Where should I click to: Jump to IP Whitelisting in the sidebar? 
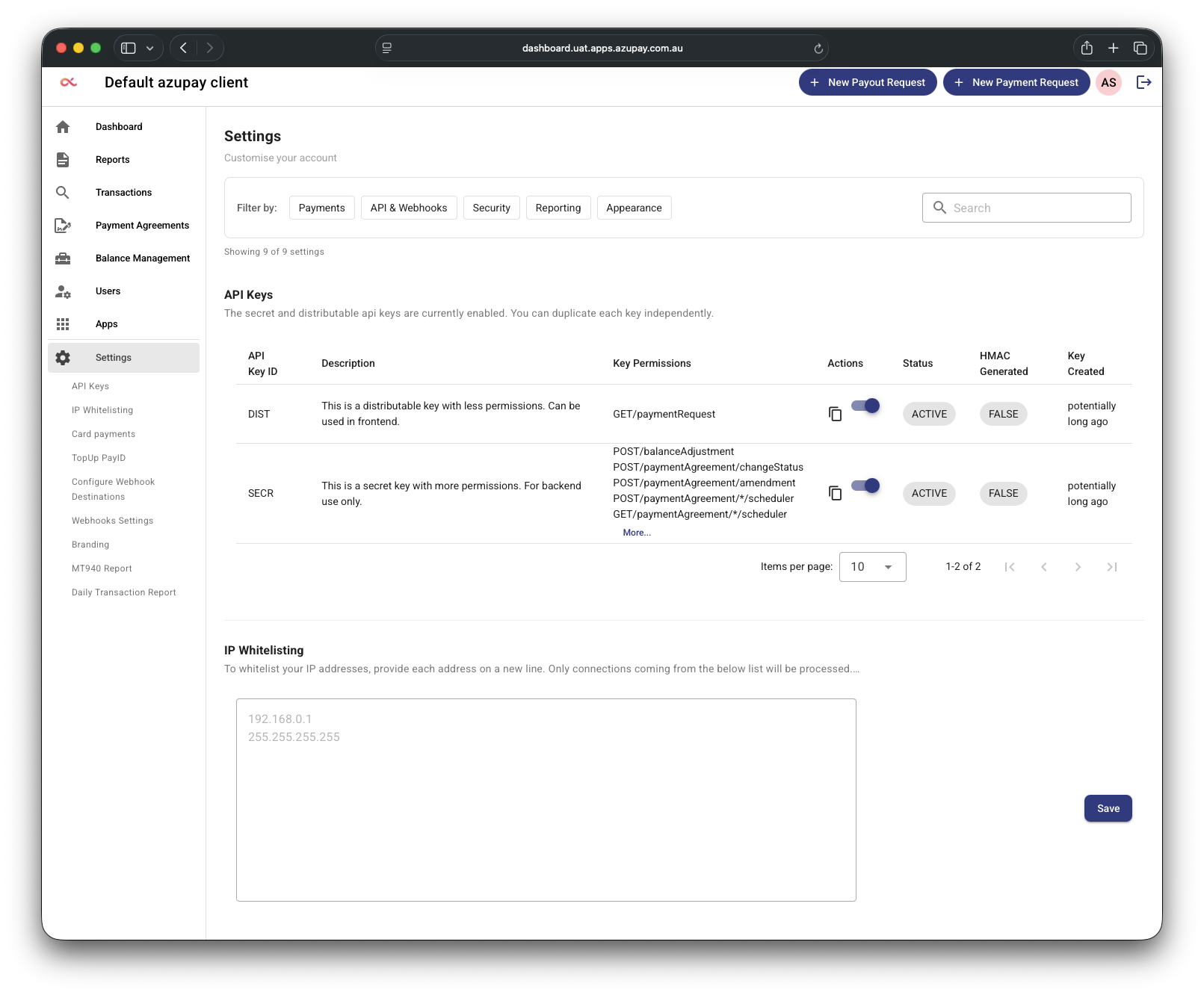(102, 410)
